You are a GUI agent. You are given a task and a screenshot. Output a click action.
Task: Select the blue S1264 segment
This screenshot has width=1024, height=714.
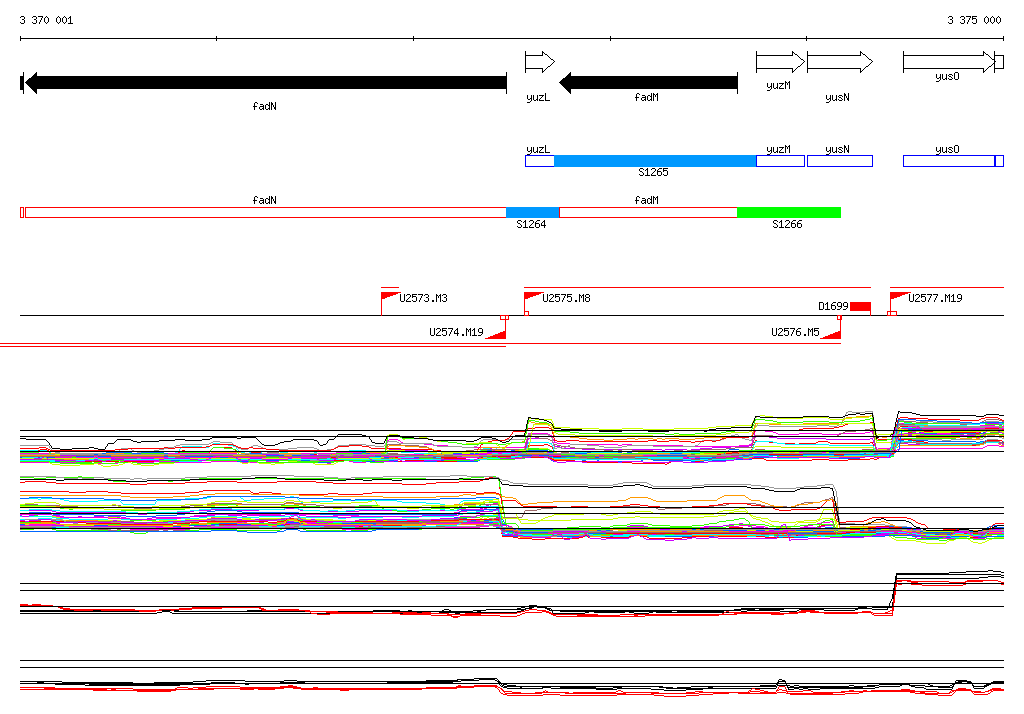(532, 212)
